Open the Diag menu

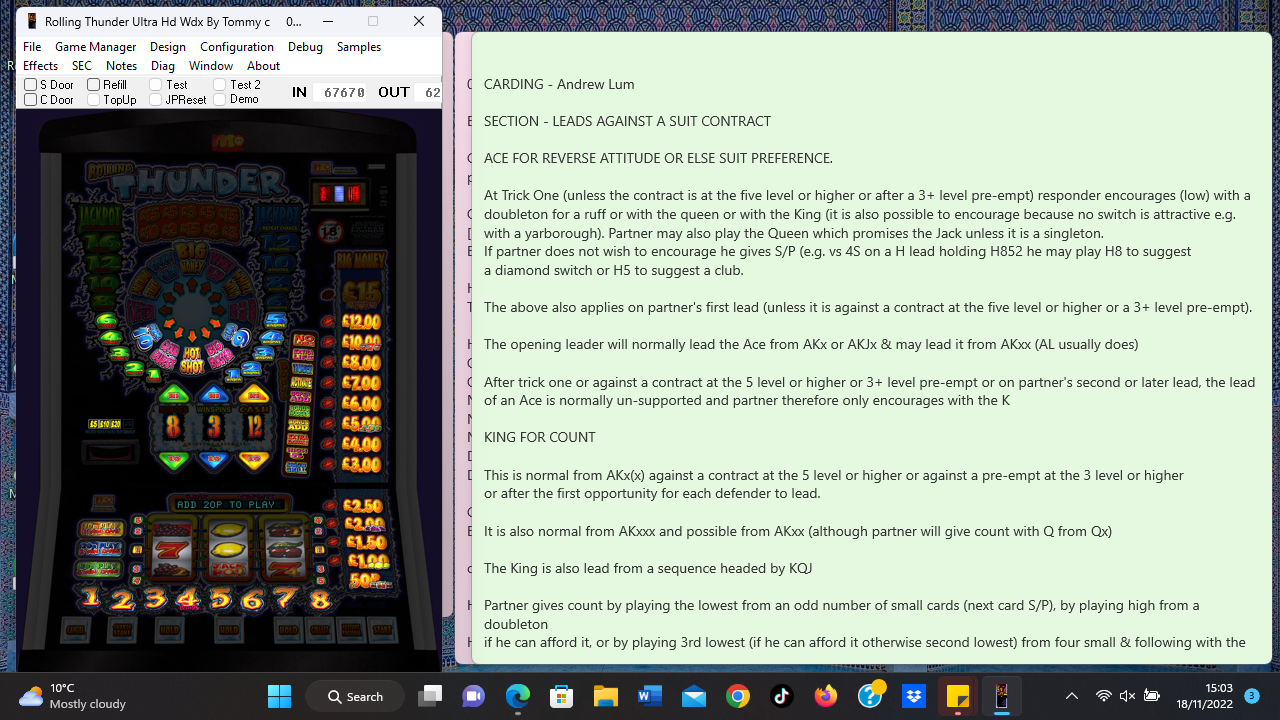coord(163,66)
